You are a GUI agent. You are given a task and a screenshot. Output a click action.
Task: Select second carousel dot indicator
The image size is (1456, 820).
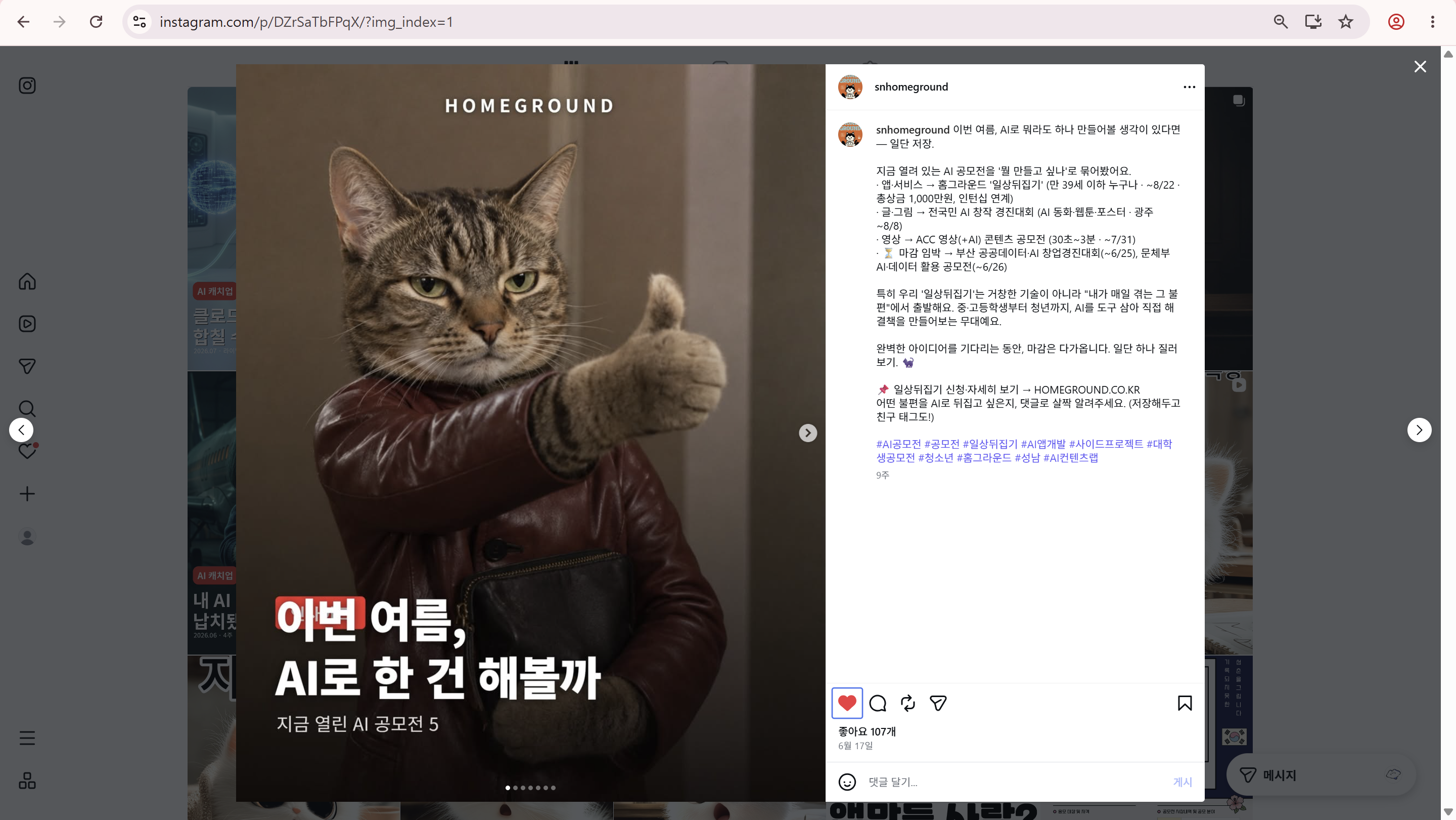pos(515,788)
